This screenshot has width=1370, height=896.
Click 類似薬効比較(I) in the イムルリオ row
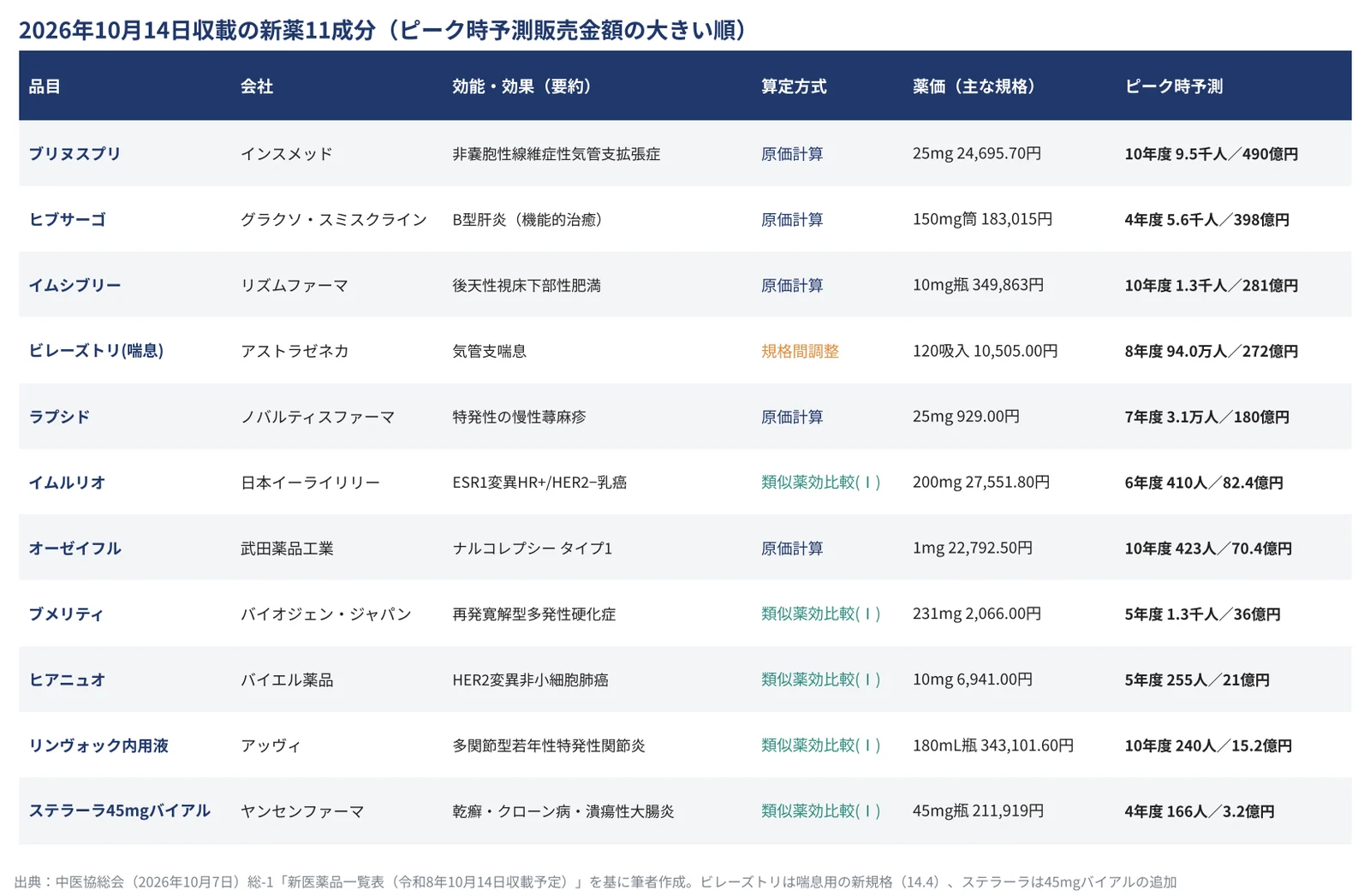820,483
